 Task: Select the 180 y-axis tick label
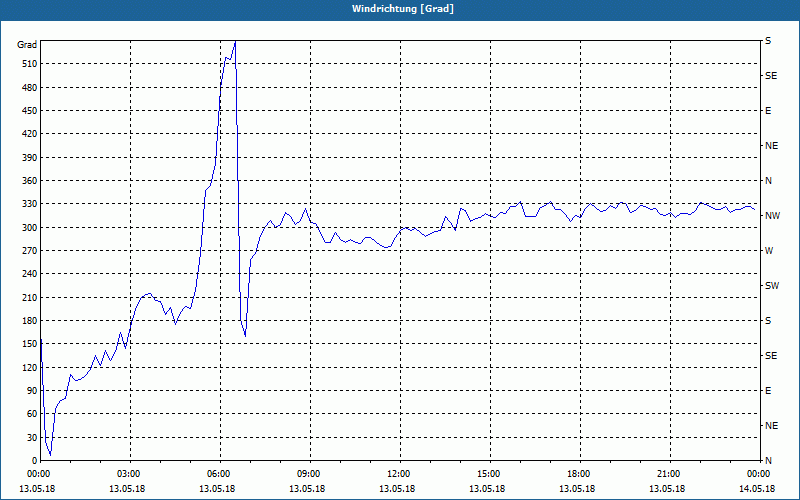pos(29,320)
